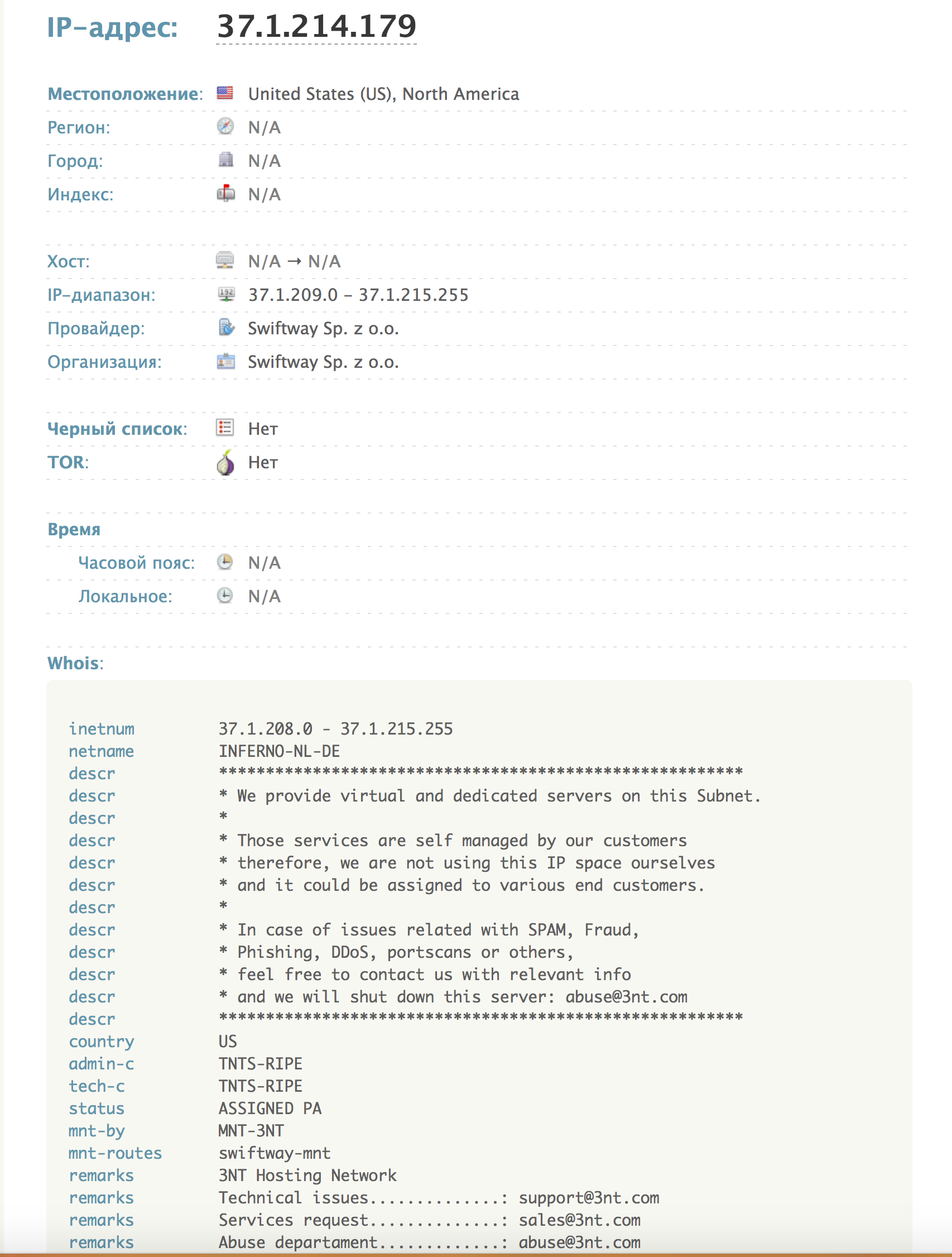The width and height of the screenshot is (952, 1257).
Task: Click the blacklist icon beside Нет
Action: (225, 428)
